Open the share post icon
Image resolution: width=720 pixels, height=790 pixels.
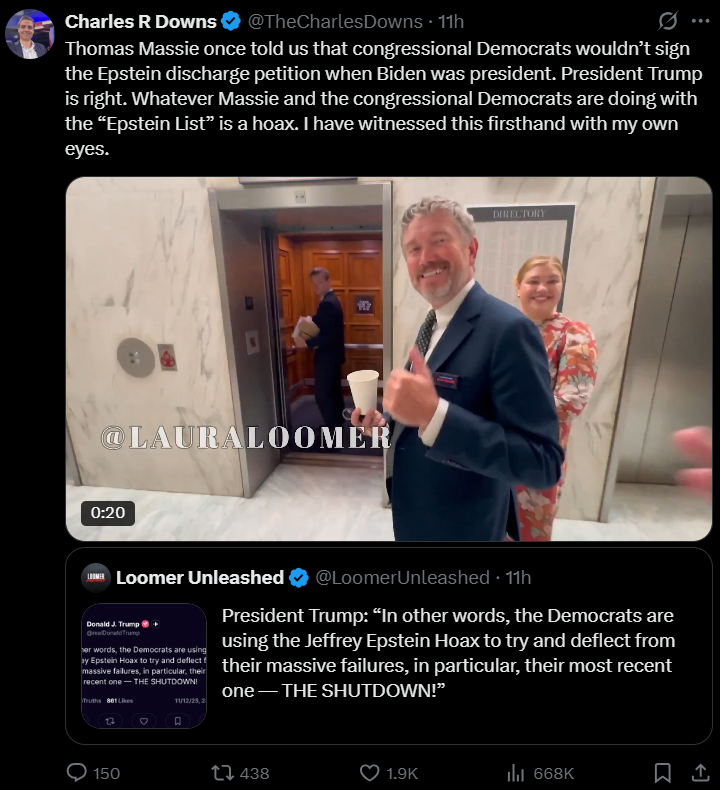(701, 773)
